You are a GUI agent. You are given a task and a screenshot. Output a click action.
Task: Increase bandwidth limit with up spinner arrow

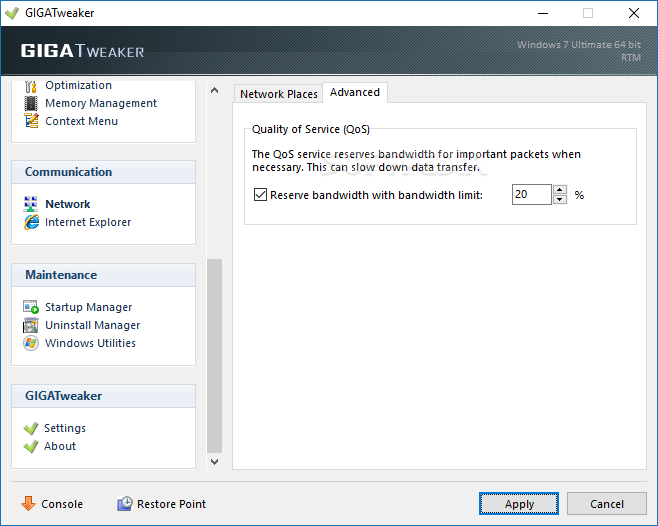[560, 190]
